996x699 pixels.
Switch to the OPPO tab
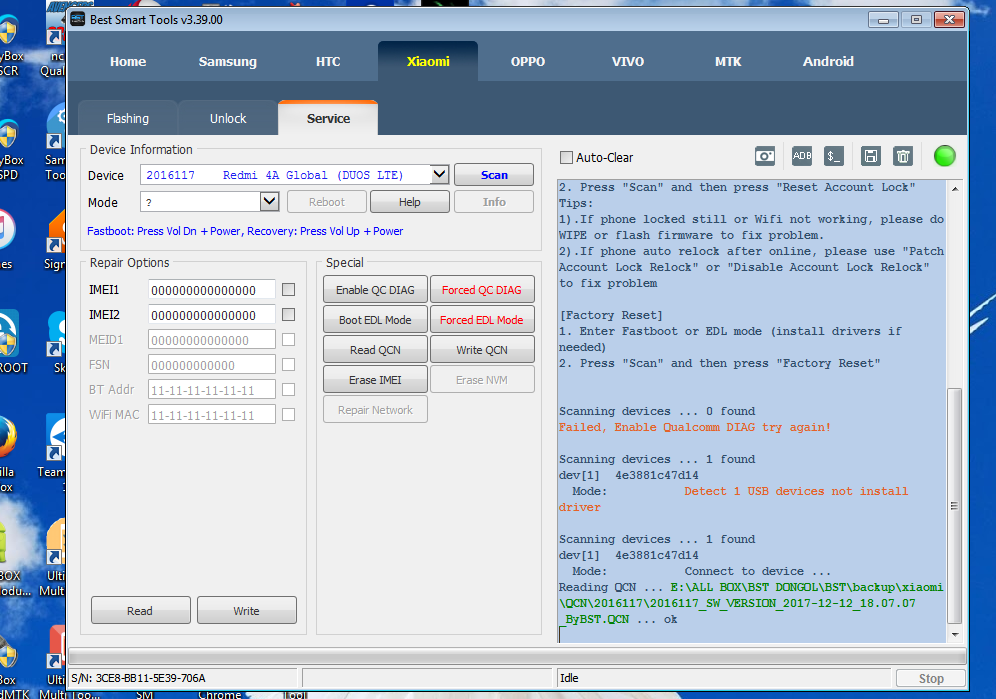tap(528, 62)
